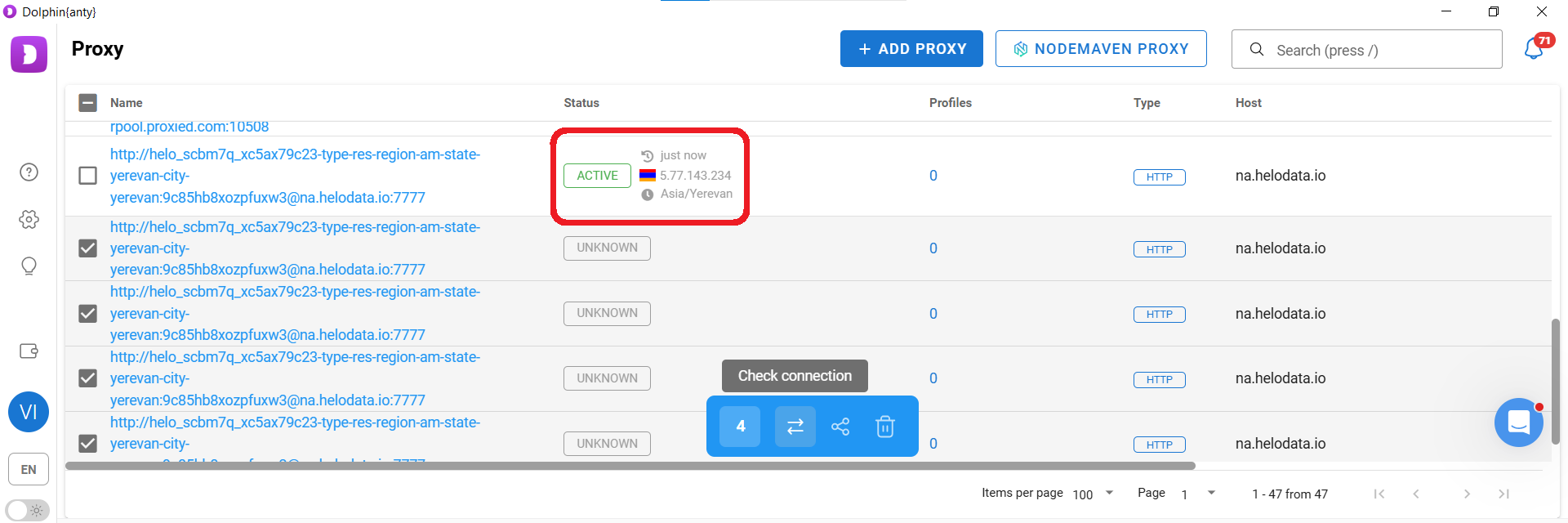This screenshot has width=1568, height=523.
Task: Open the help question mark icon in sidebar
Action: (29, 172)
